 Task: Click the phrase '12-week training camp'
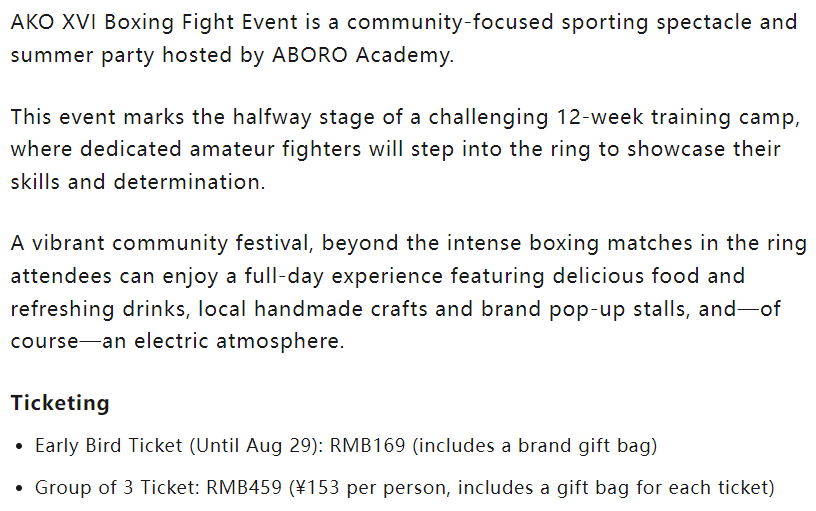click(x=675, y=118)
